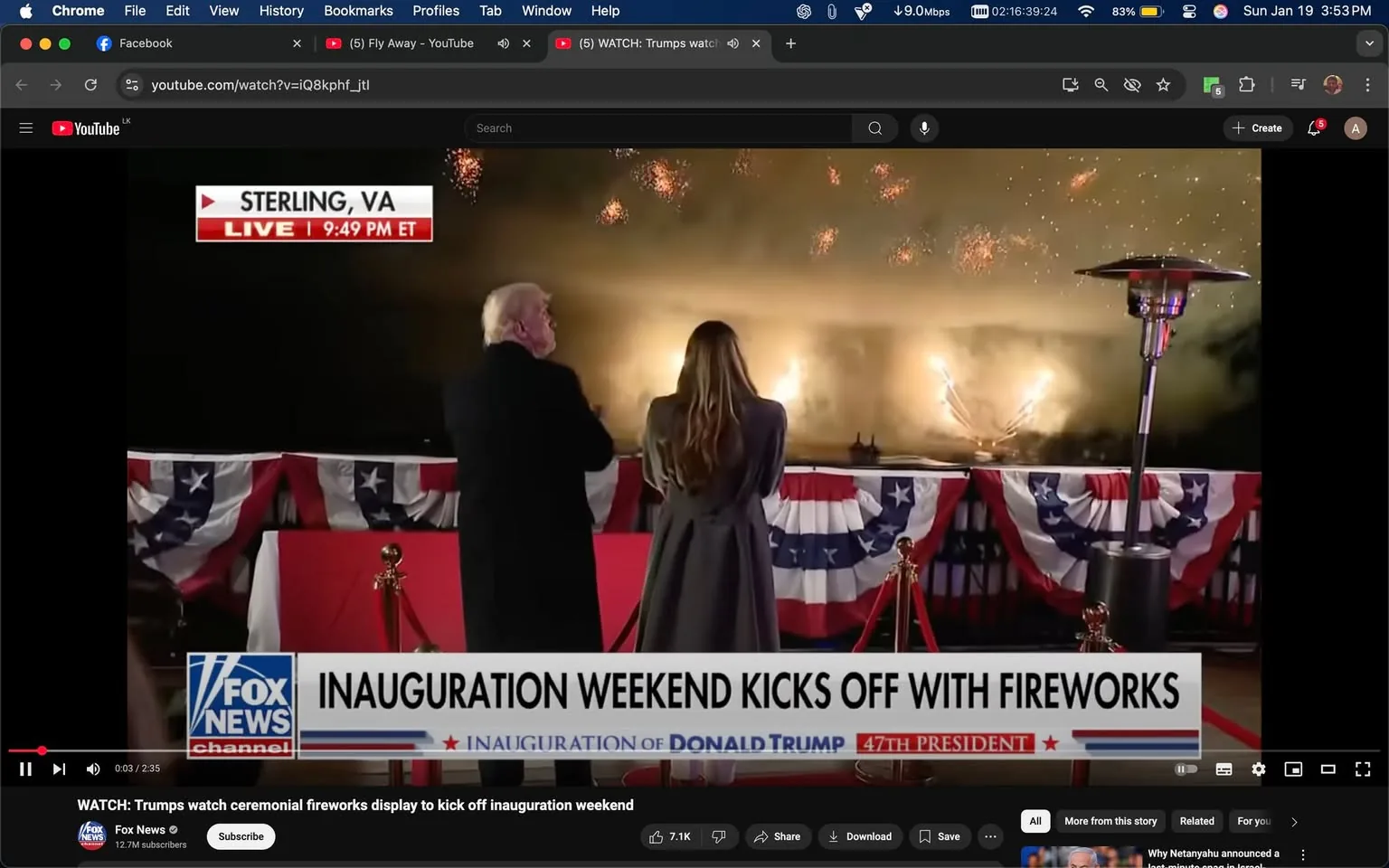Open the Fox News channel page
Screen dimensions: 1389x868
139,829
